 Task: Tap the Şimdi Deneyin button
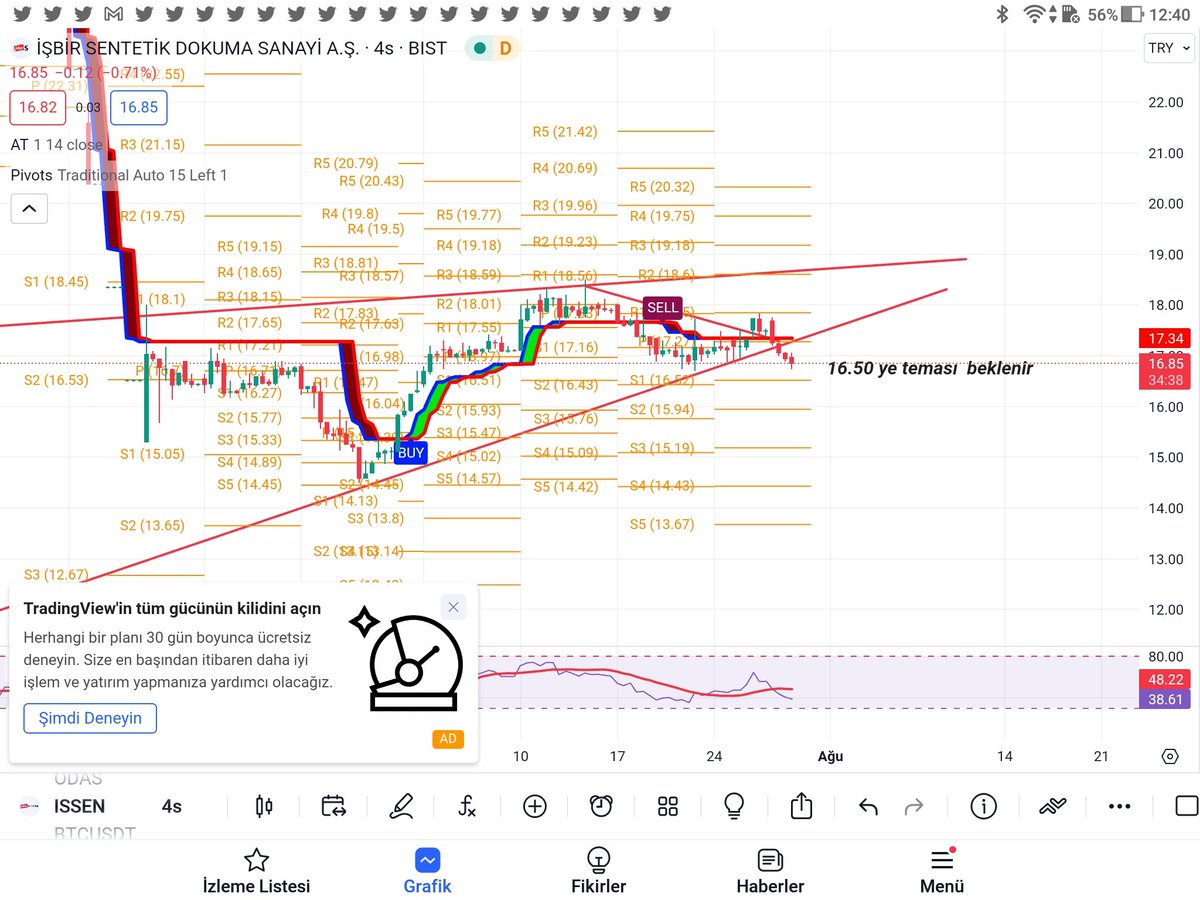[90, 718]
